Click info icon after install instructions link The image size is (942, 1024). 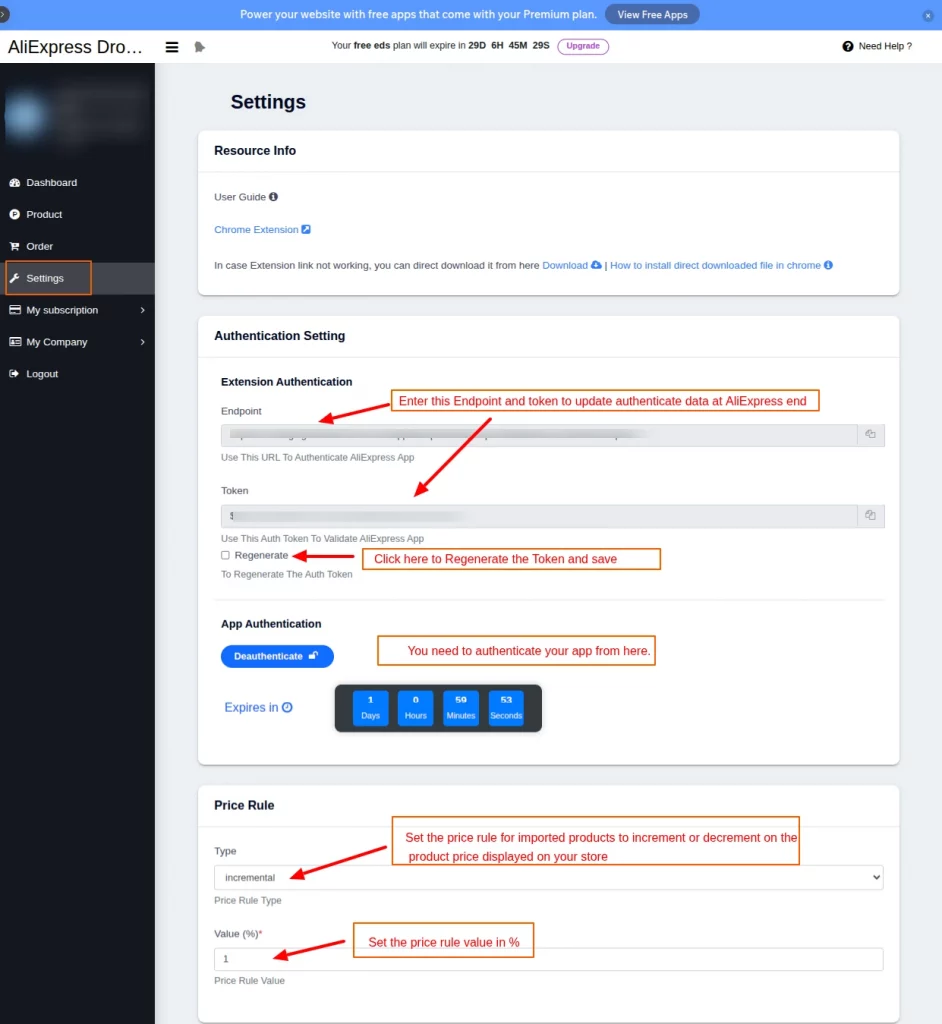(828, 265)
